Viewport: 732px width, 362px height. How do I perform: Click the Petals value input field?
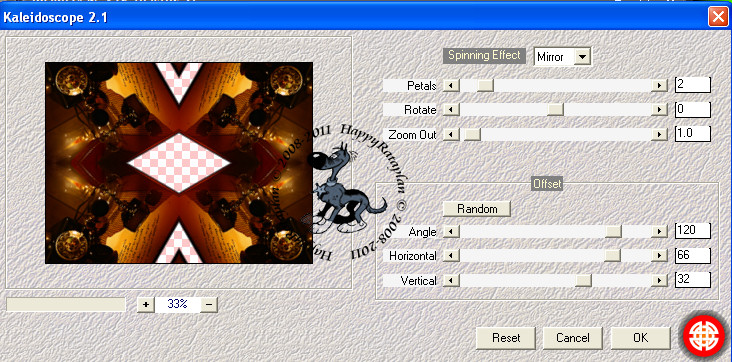tap(693, 85)
